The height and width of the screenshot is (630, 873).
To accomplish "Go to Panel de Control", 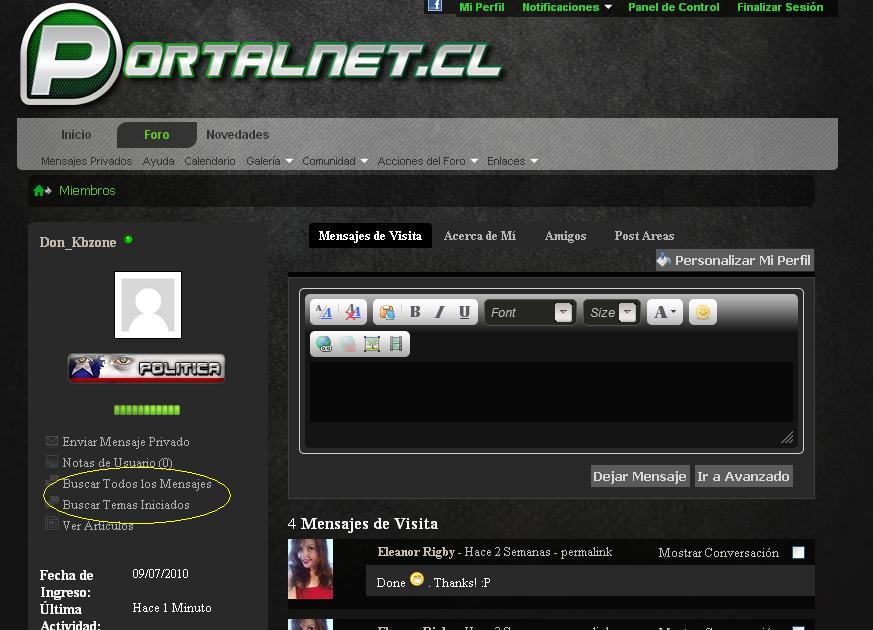I will pyautogui.click(x=674, y=7).
